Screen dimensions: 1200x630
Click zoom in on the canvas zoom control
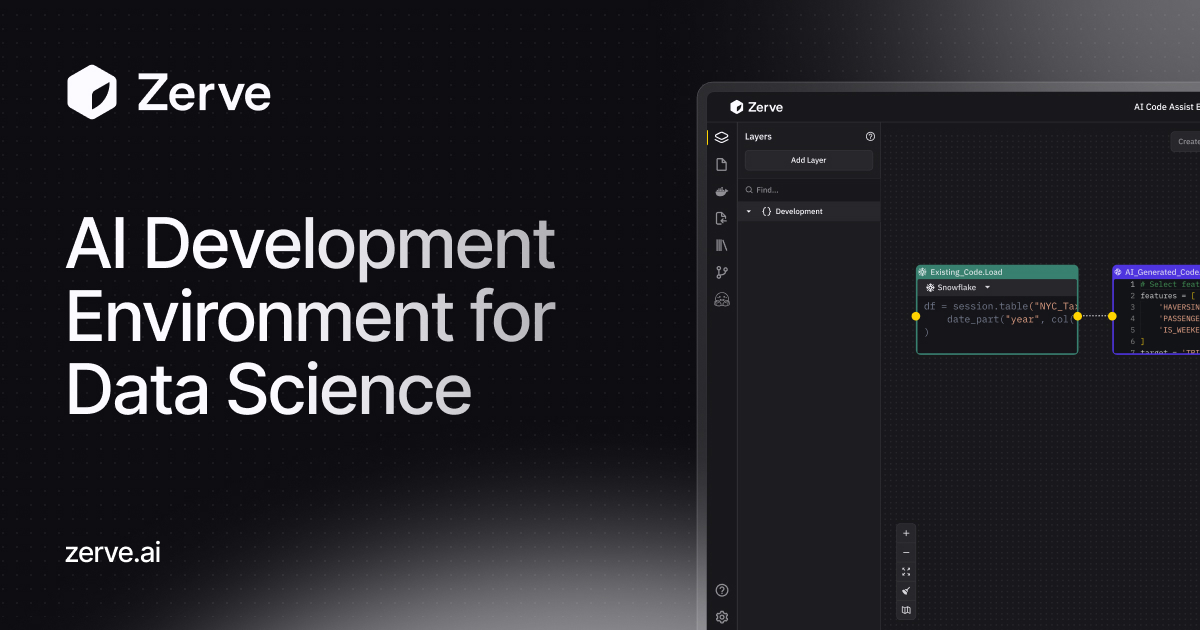click(x=906, y=533)
